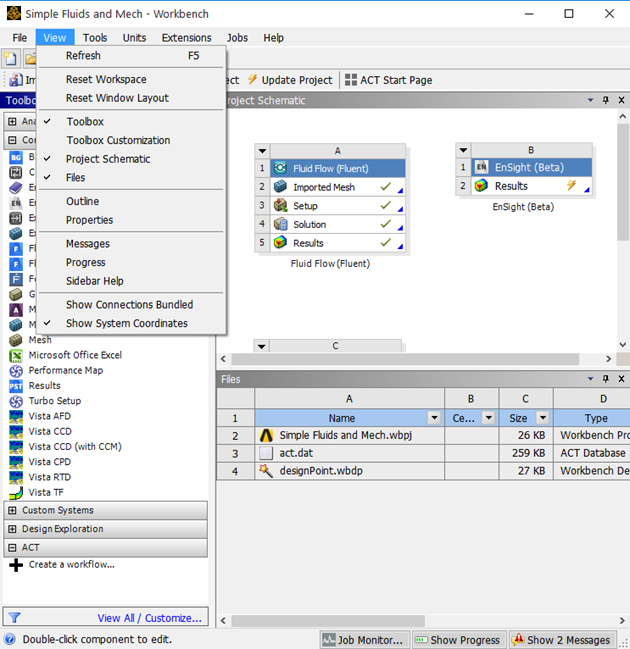Viewport: 630px width, 649px height.
Task: Open the Name column filter dropdown
Action: (434, 418)
